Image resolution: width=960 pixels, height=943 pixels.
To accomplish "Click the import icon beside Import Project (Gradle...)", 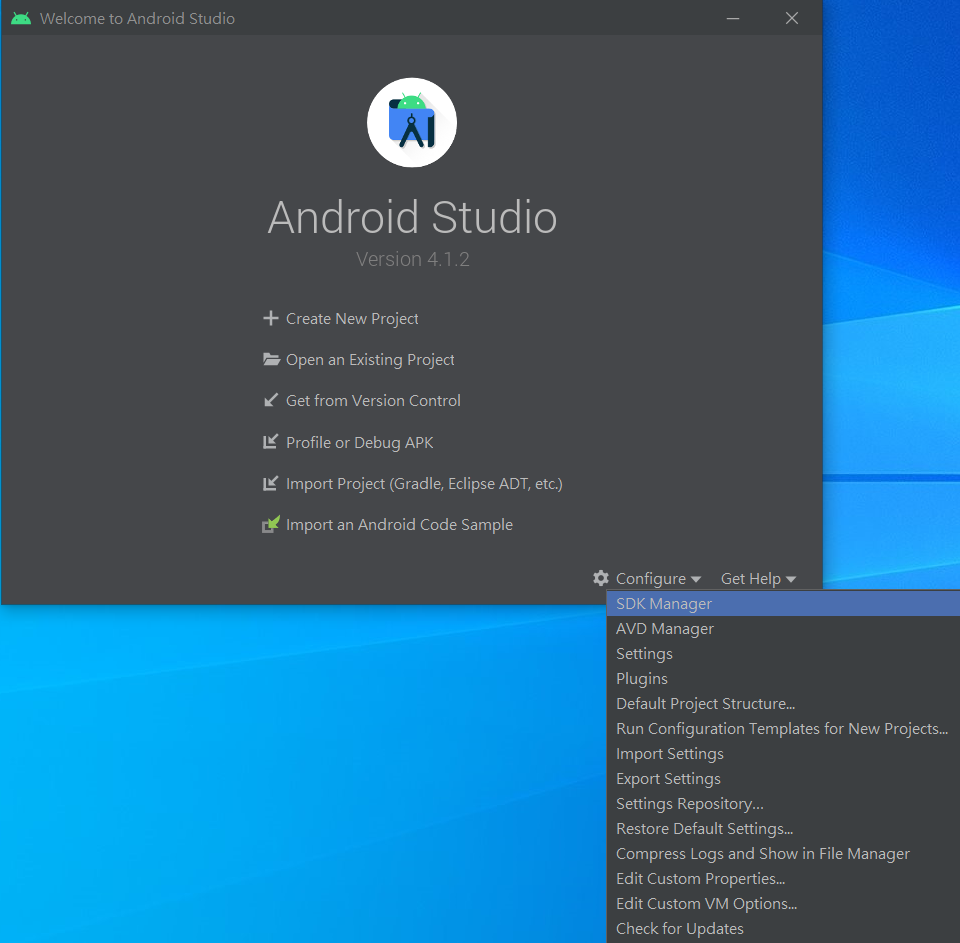I will click(271, 484).
